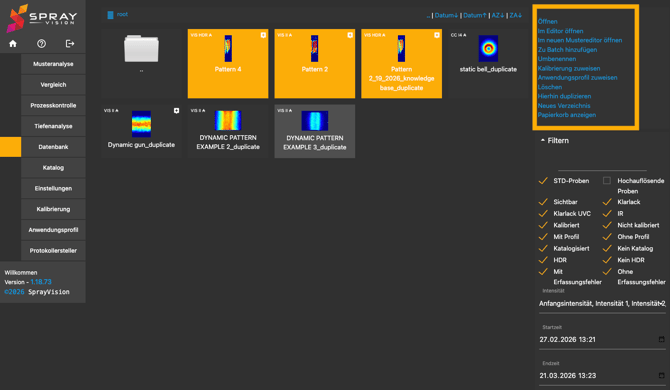670x390 pixels.
Task: Toggle the Katalogisiert checkbox
Action: [543, 248]
